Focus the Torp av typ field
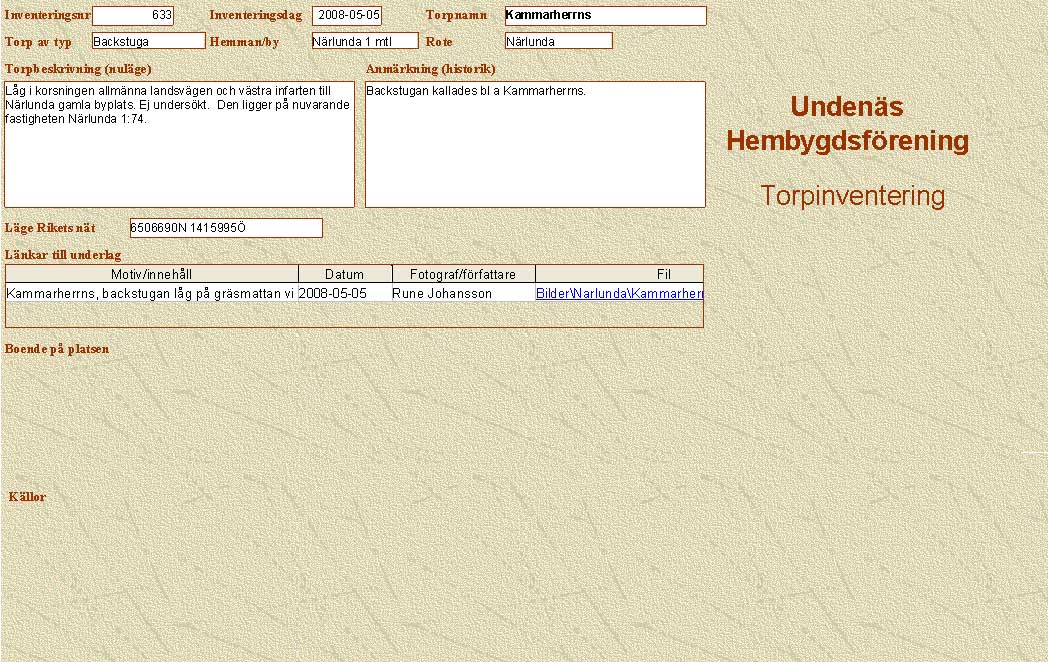 [148, 41]
